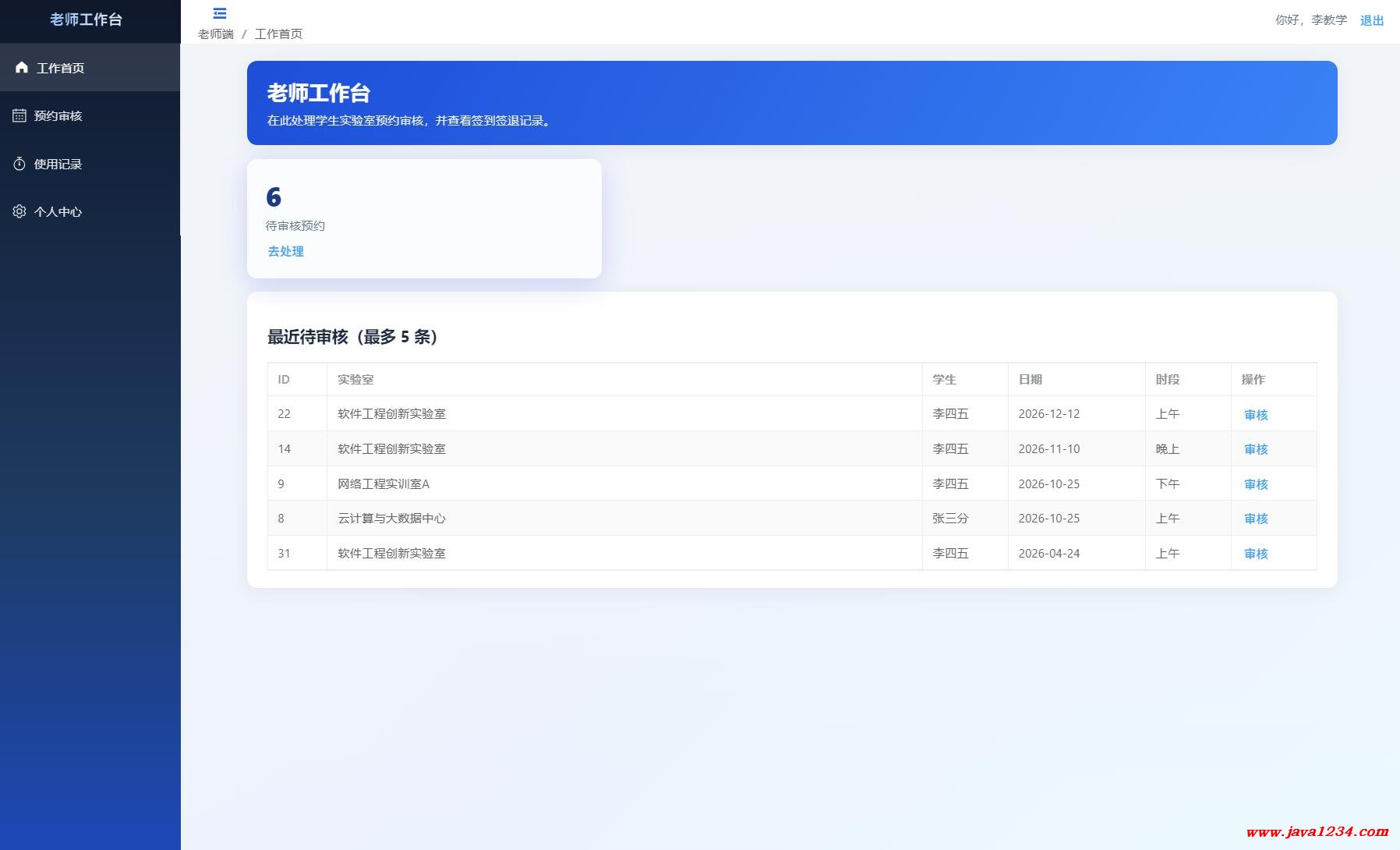Click the stopwatch icon beside 使用记录
This screenshot has width=1400, height=850.
click(x=19, y=164)
